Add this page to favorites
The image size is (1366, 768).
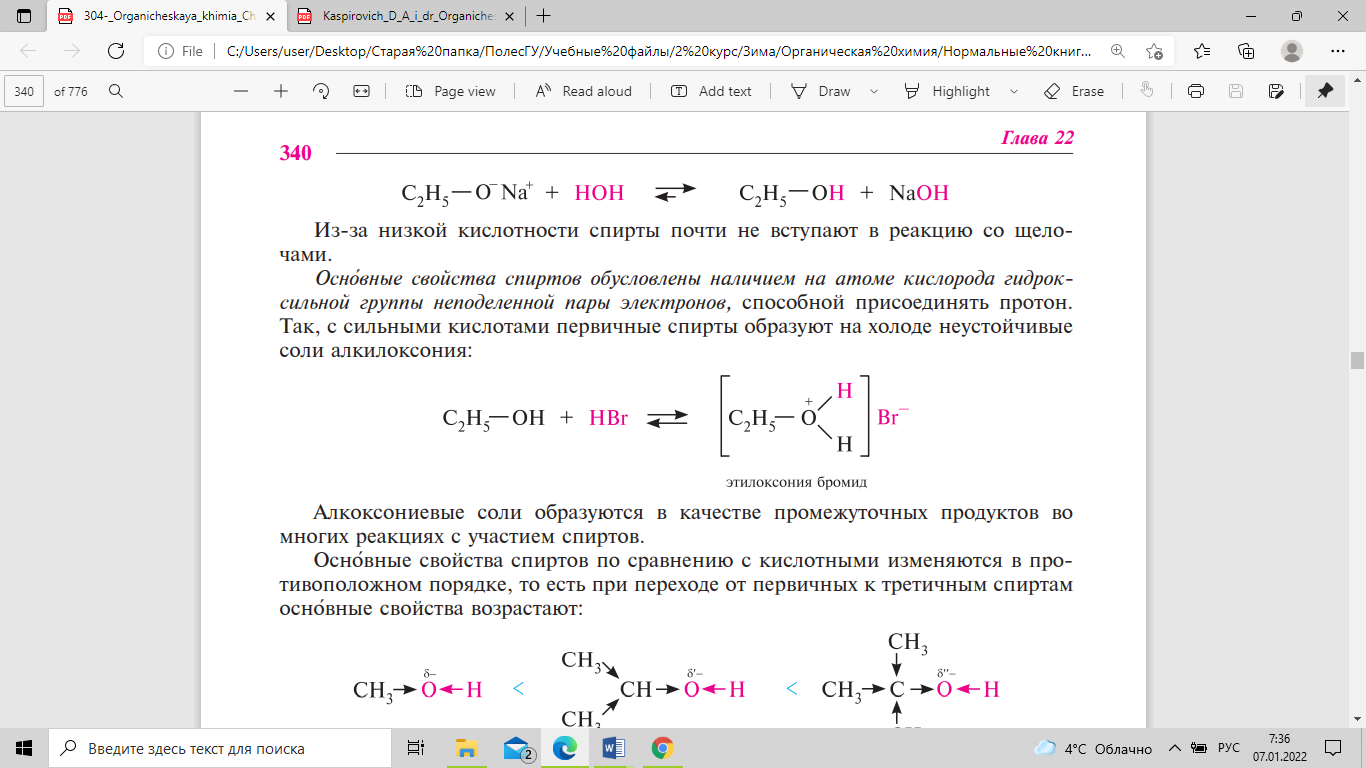coord(1154,51)
